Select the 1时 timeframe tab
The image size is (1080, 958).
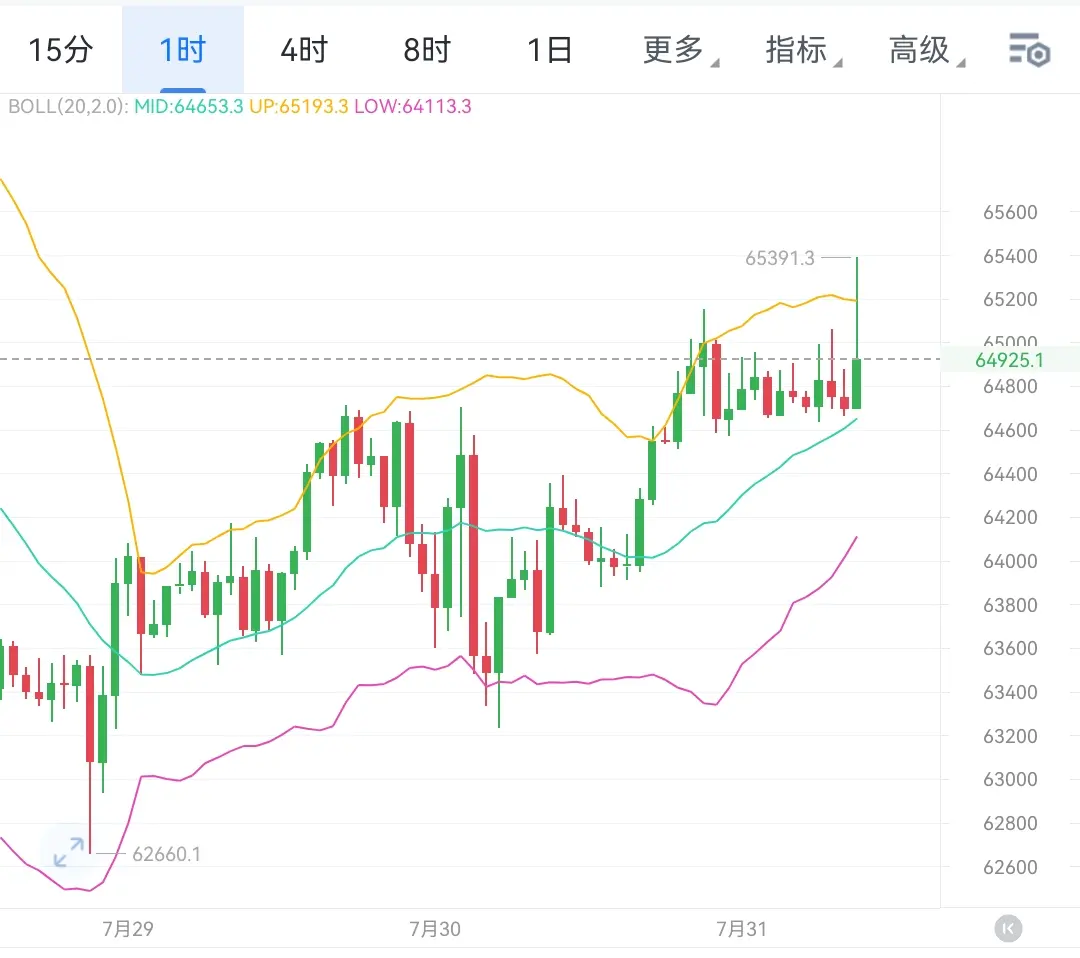tap(183, 50)
